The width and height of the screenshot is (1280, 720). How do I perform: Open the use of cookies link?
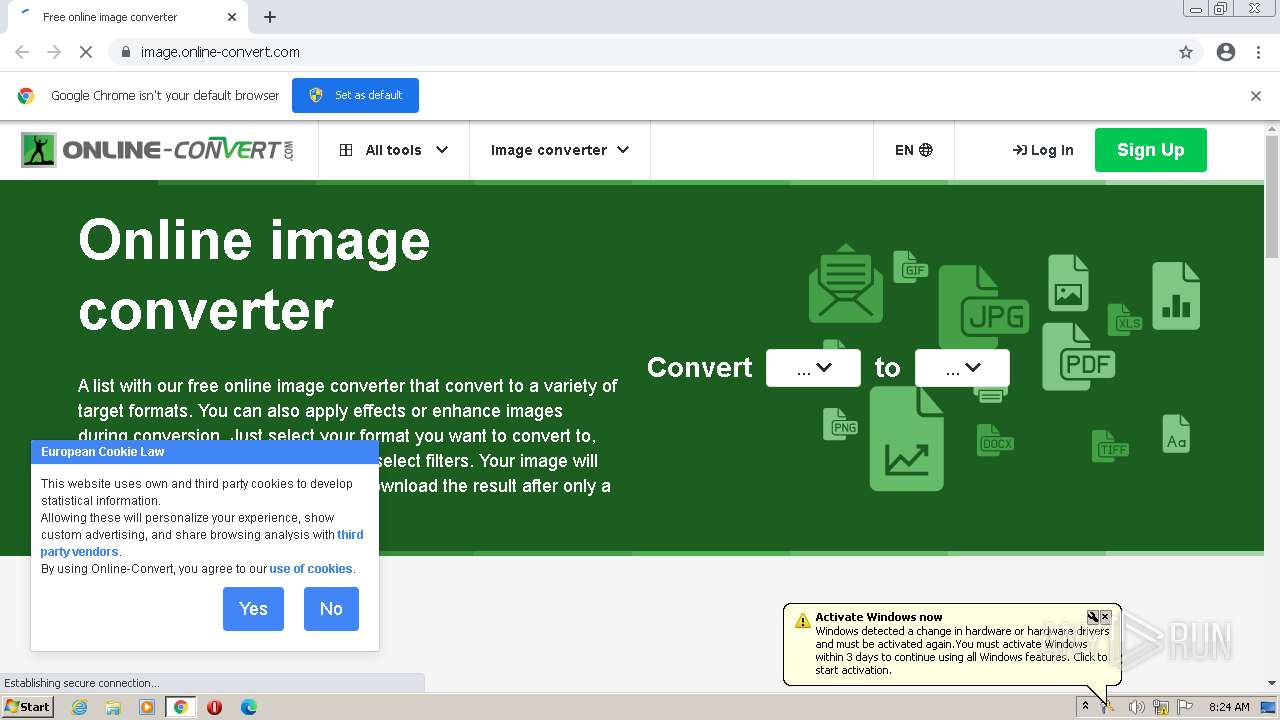click(311, 569)
